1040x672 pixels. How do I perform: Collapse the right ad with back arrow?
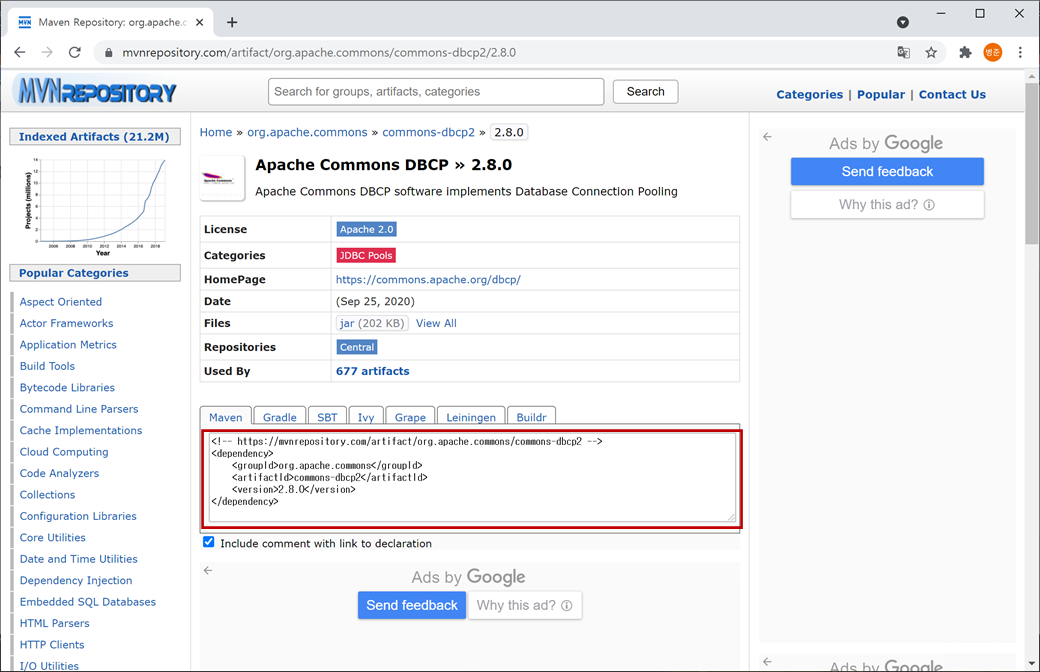pos(767,137)
